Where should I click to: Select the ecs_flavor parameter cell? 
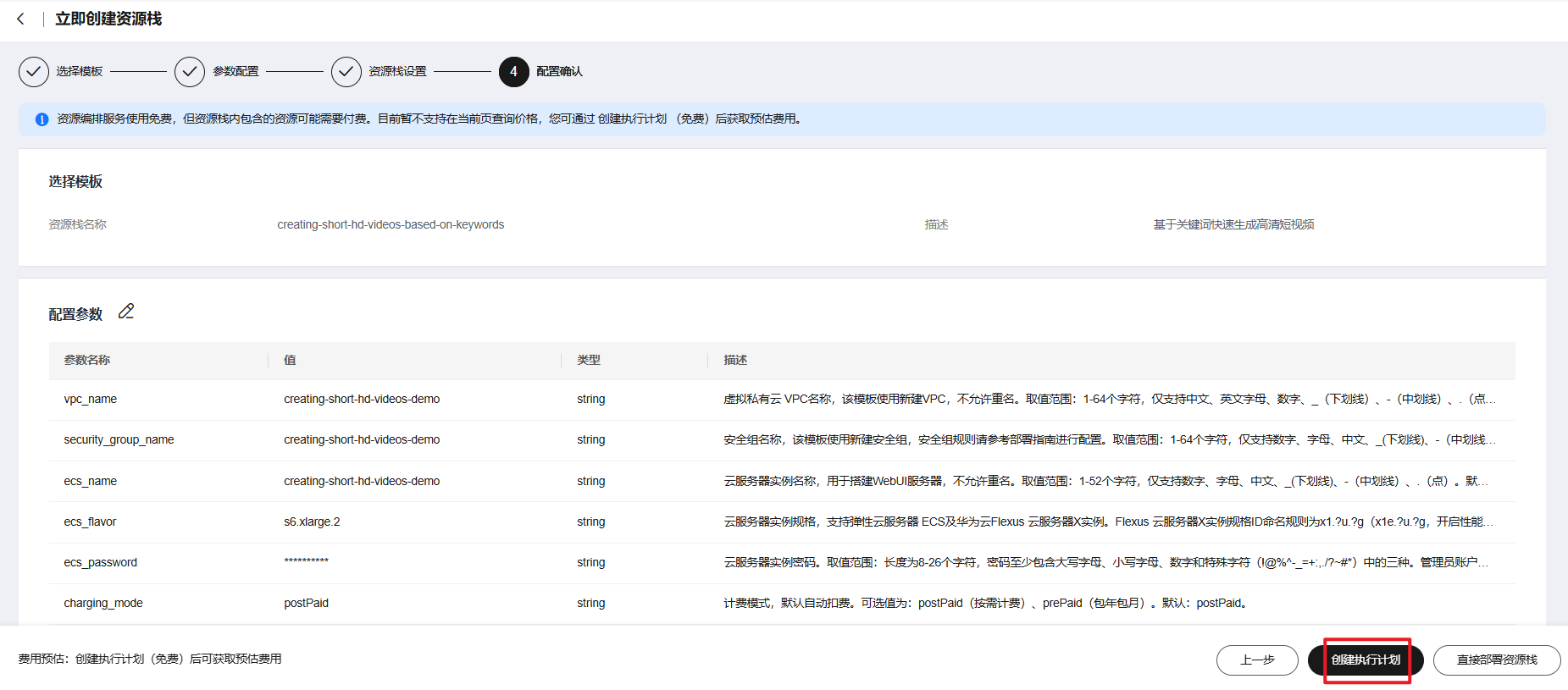pos(90,522)
